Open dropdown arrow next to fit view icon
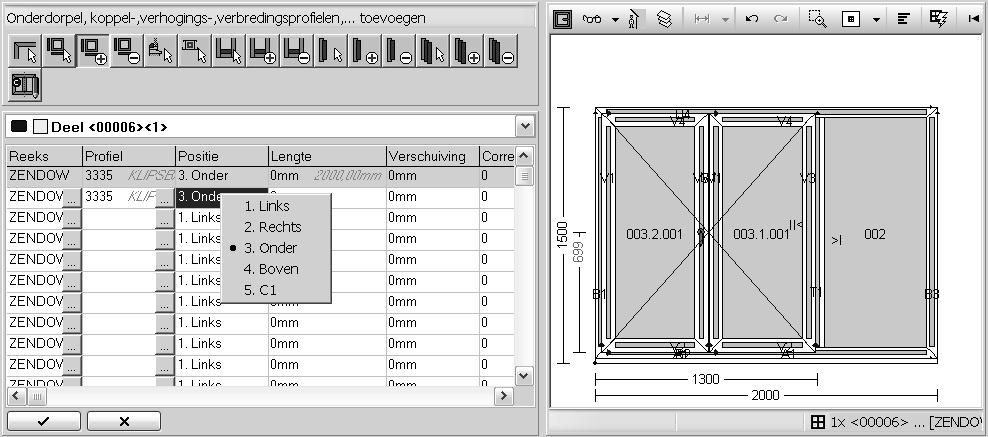This screenshot has width=988, height=437. click(x=876, y=20)
